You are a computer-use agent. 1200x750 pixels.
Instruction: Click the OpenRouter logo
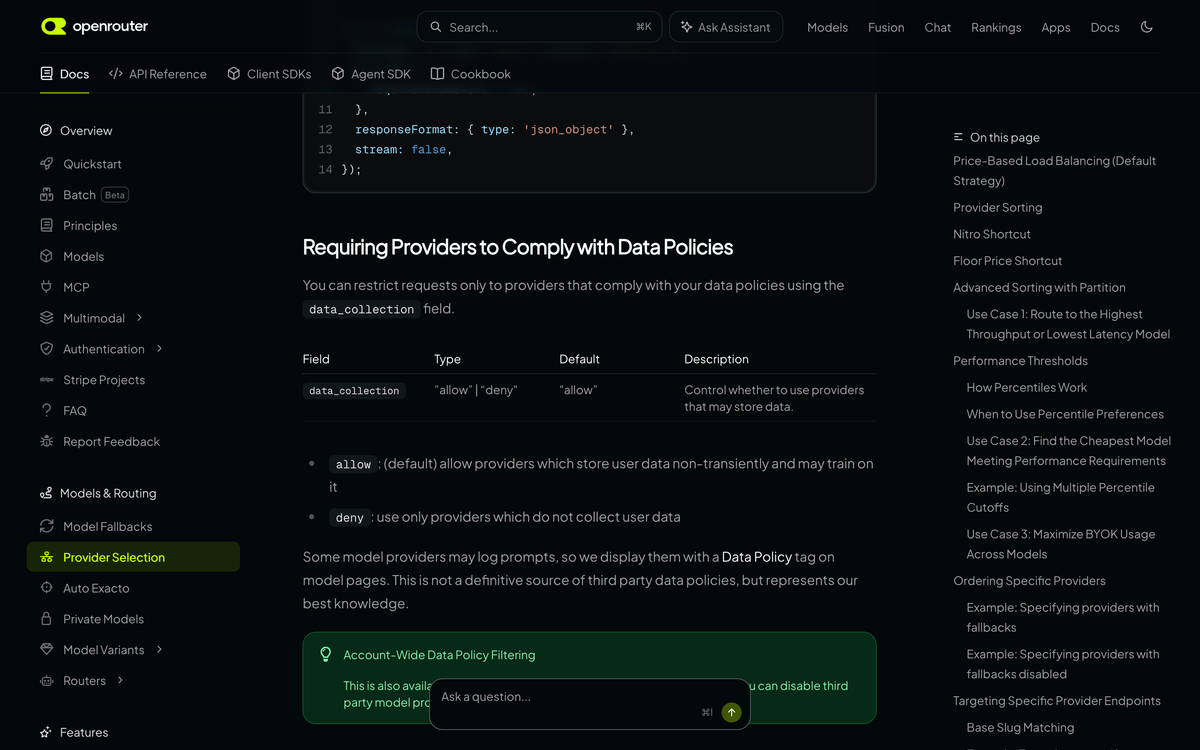[94, 27]
